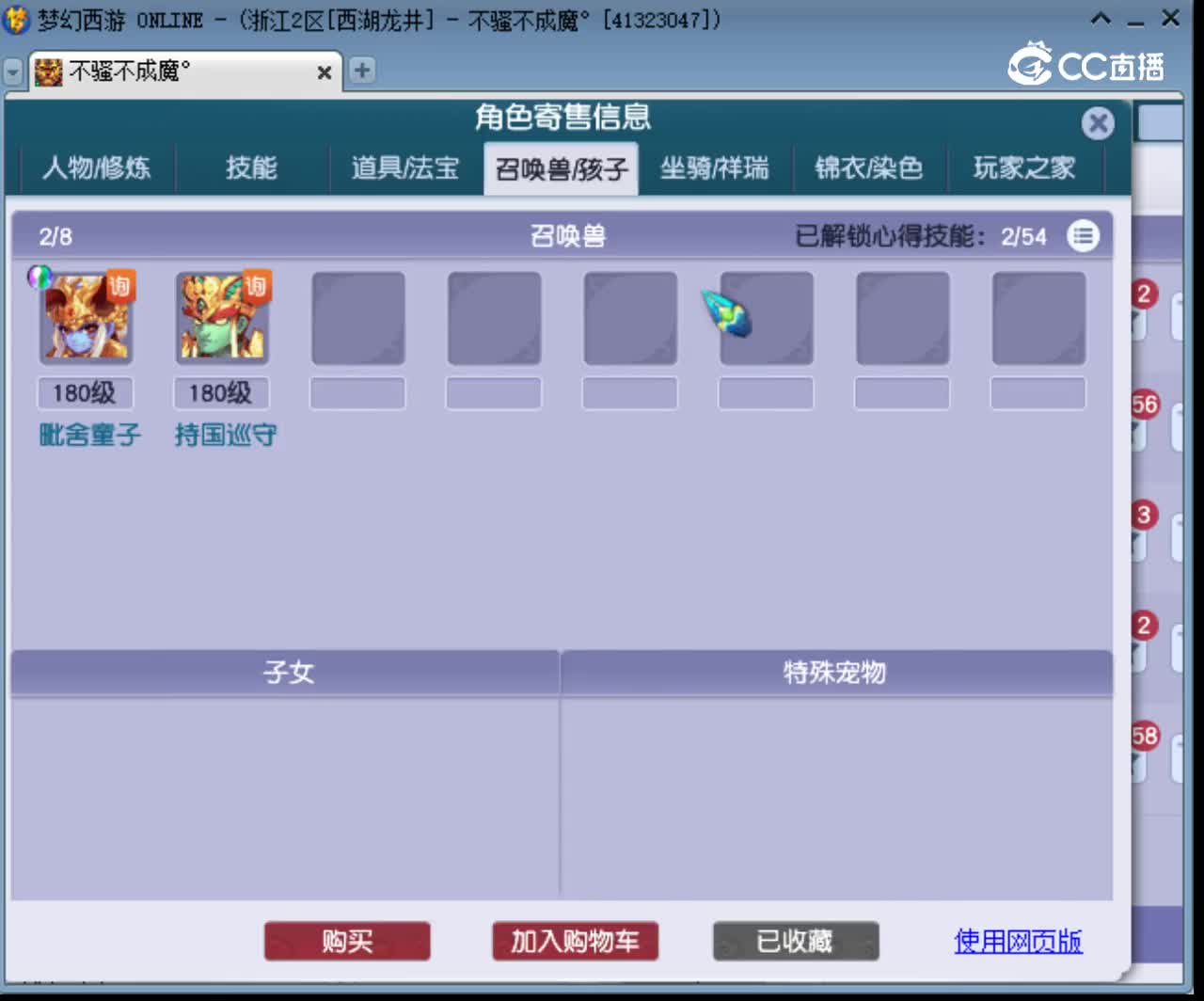Click the eighth empty summon slot
1204x1001 pixels.
pos(1039,318)
